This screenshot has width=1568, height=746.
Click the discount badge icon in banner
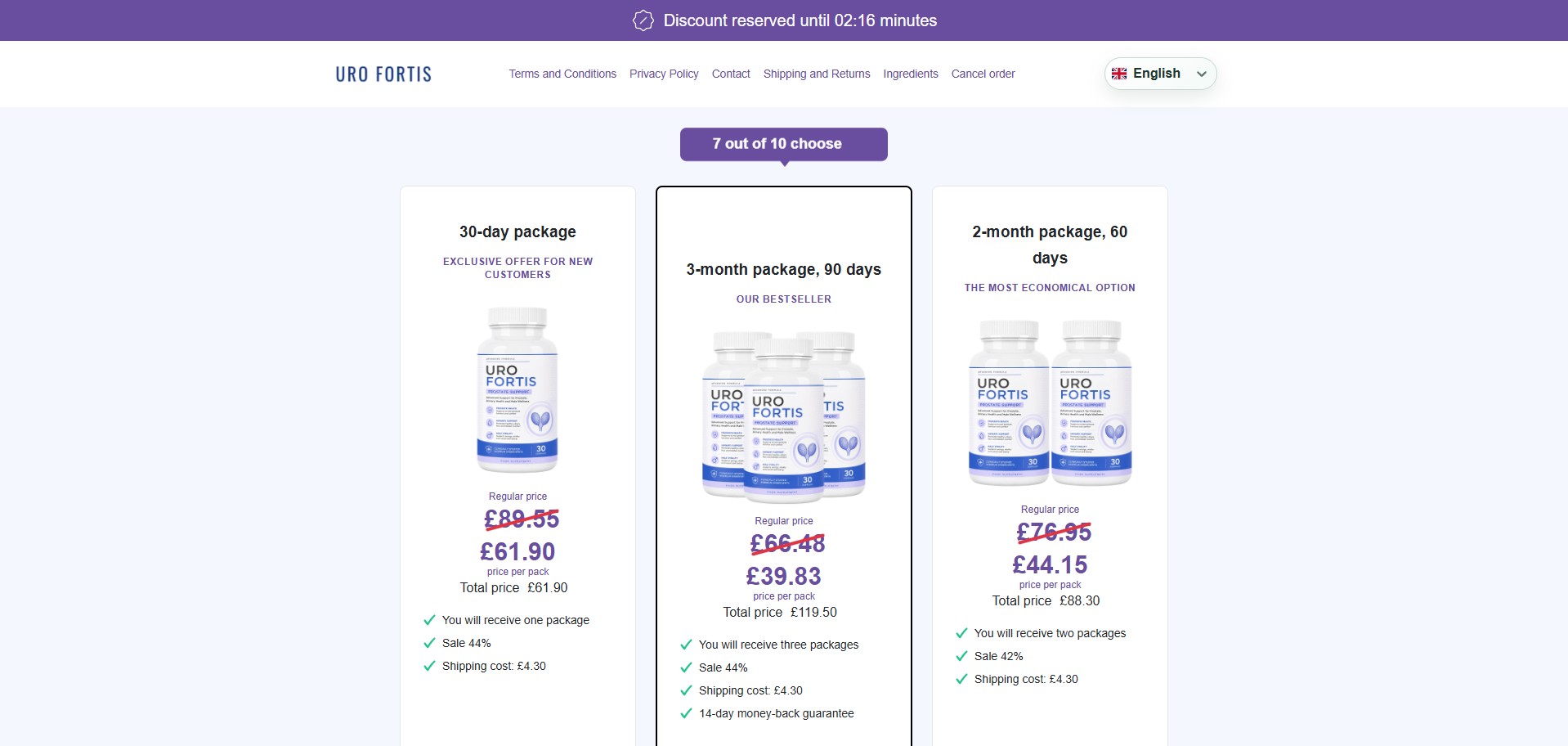pos(643,20)
